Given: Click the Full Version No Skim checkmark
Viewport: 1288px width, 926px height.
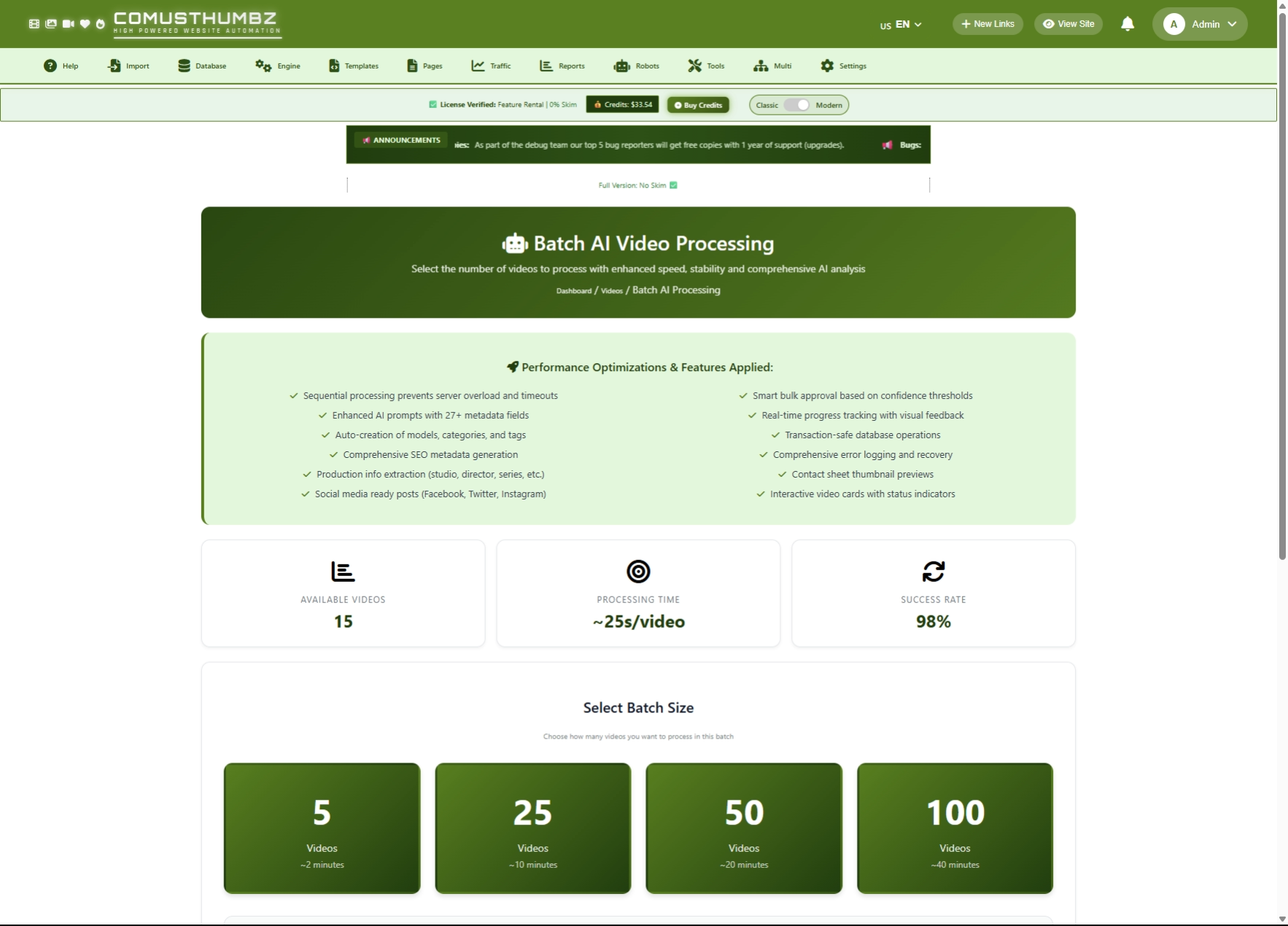Looking at the screenshot, I should (673, 185).
